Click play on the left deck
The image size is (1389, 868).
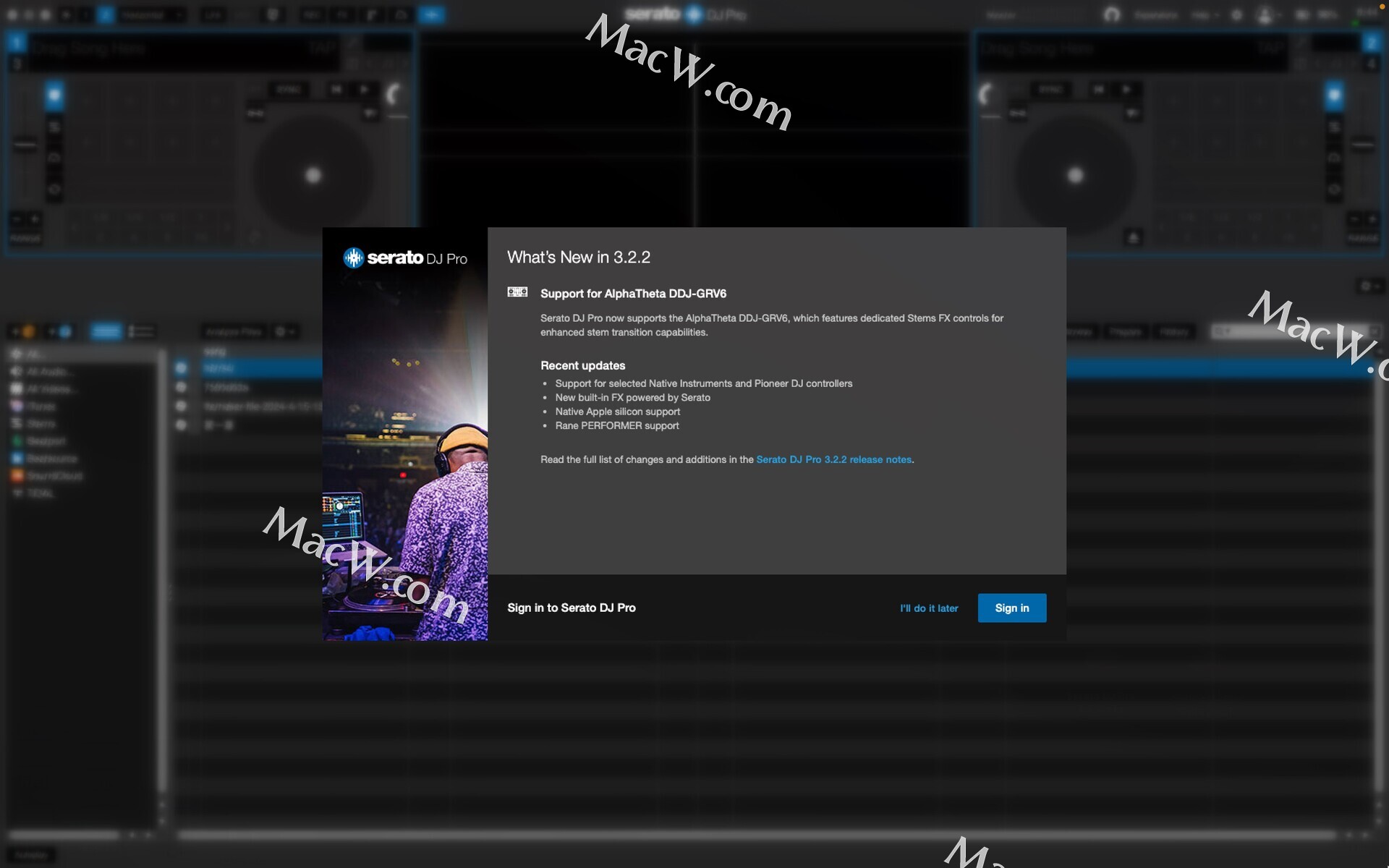point(364,89)
